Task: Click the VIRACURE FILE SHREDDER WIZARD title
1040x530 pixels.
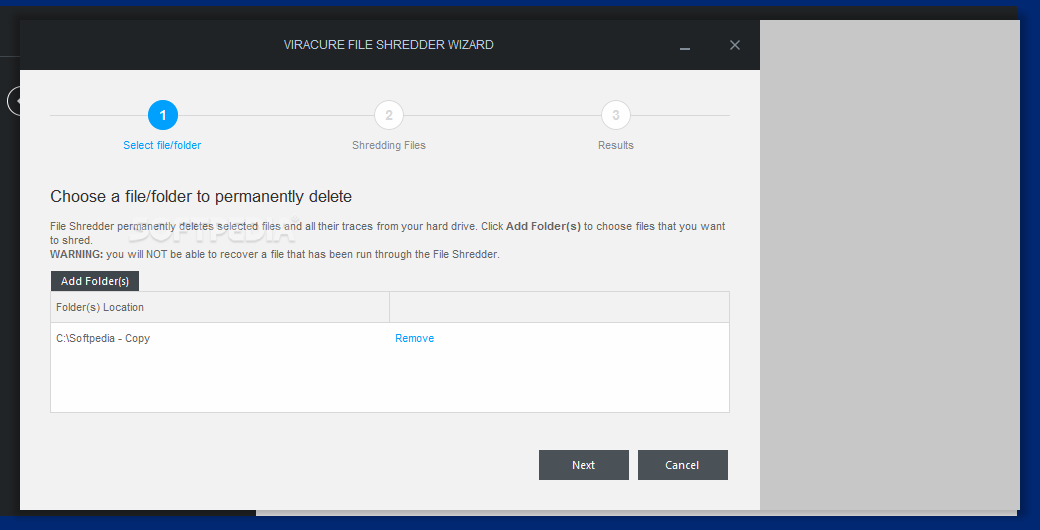Action: [389, 45]
